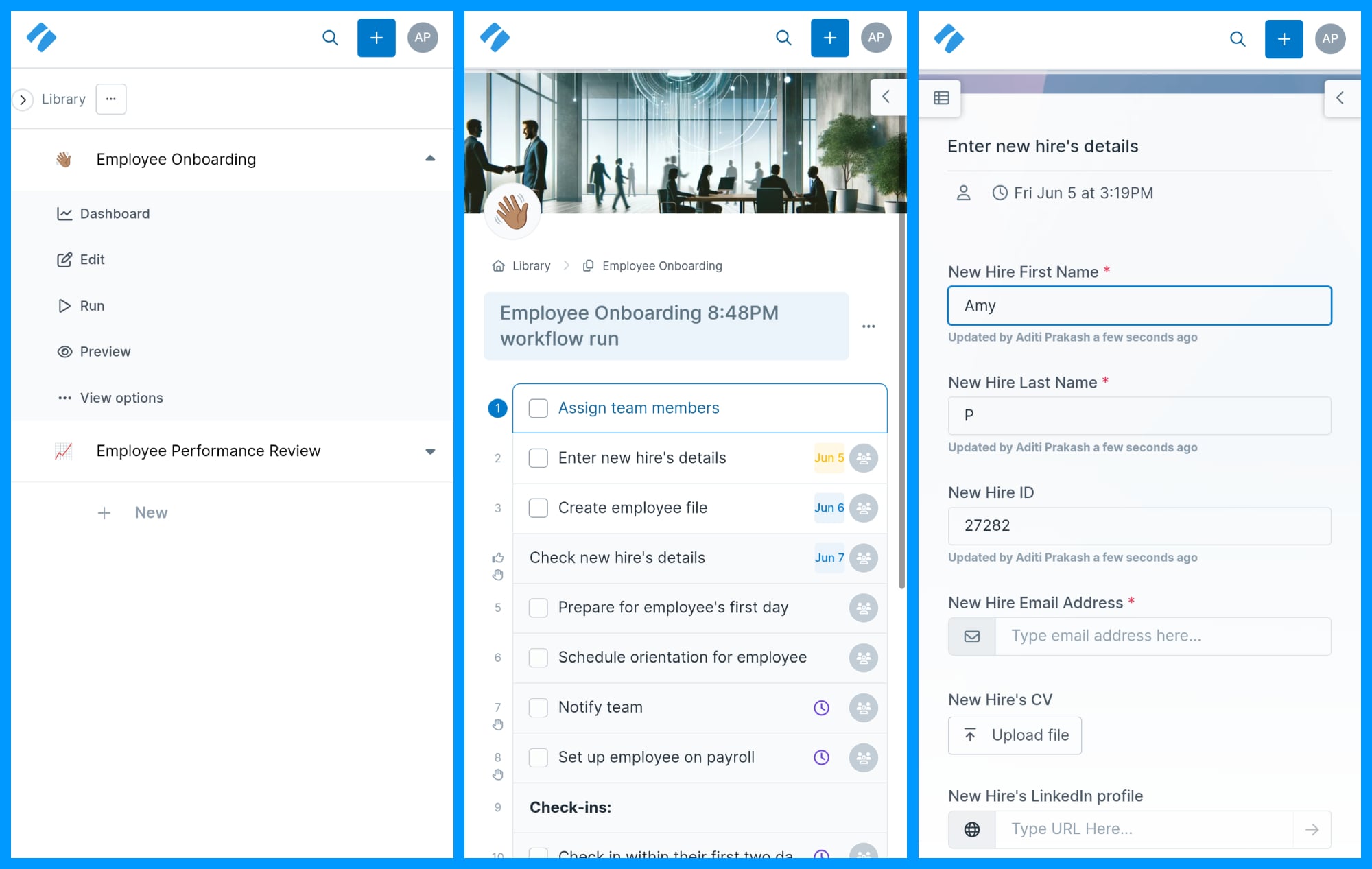The image size is (1372, 869).
Task: Click search icon in middle panel
Action: point(783,38)
